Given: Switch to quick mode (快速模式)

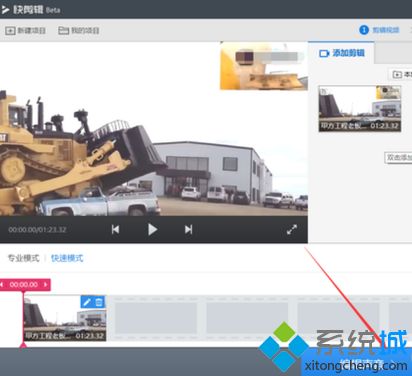Looking at the screenshot, I should click(67, 258).
